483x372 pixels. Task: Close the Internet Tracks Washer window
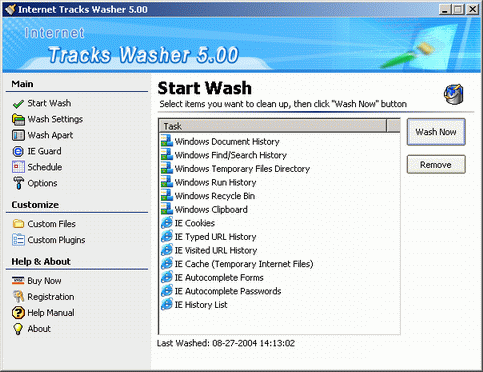472,9
